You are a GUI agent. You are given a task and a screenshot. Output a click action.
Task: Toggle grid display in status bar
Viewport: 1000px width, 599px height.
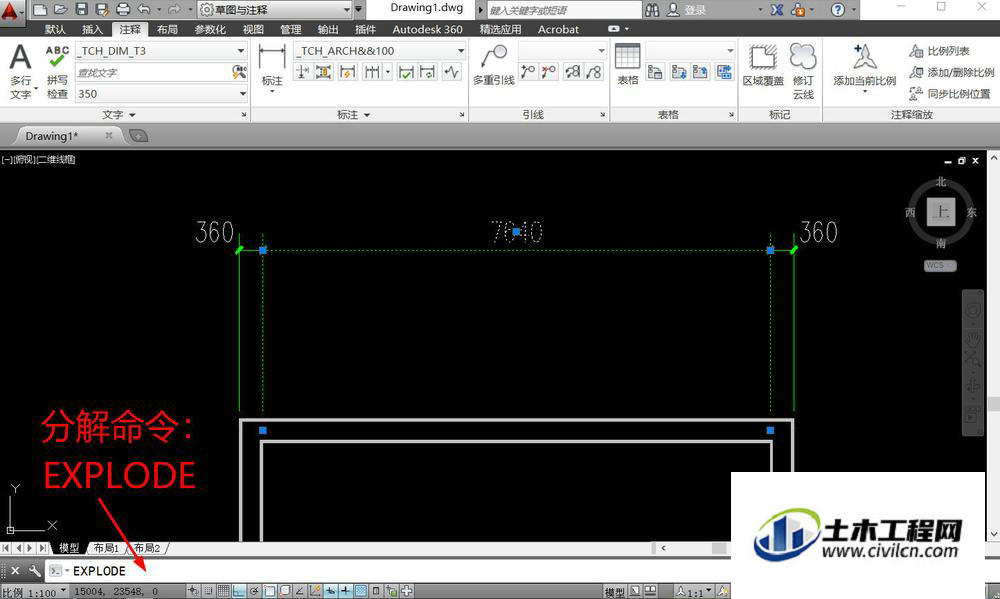coord(223,591)
